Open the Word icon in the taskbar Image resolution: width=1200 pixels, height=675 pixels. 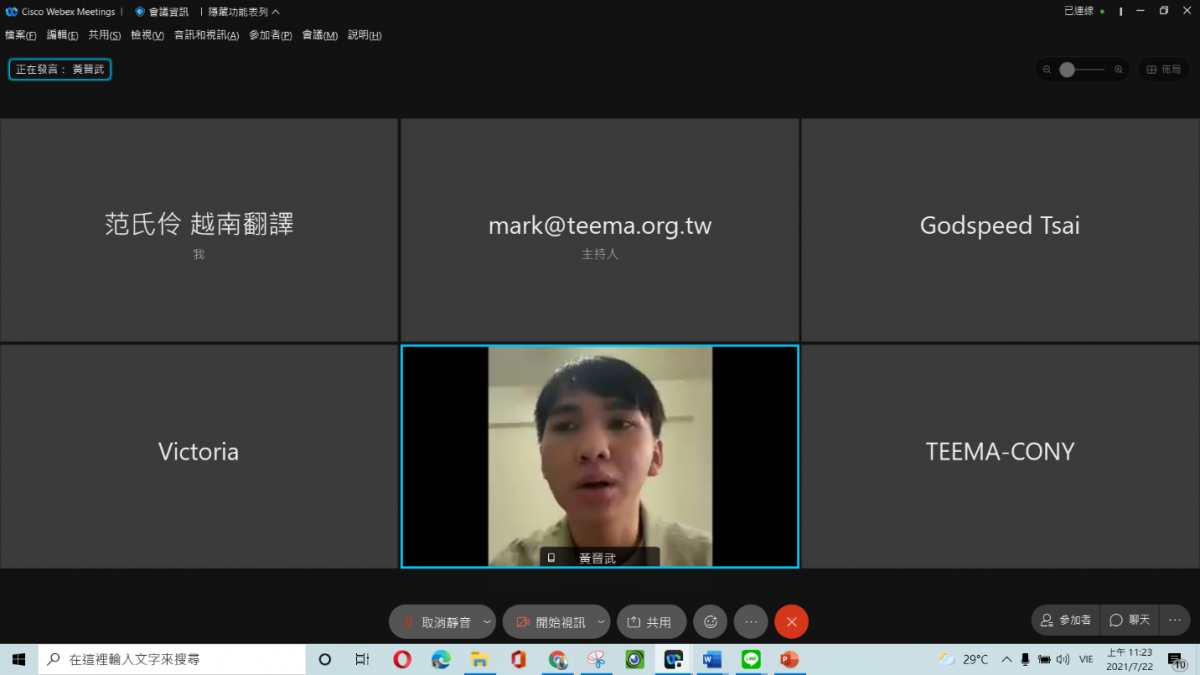[712, 659]
